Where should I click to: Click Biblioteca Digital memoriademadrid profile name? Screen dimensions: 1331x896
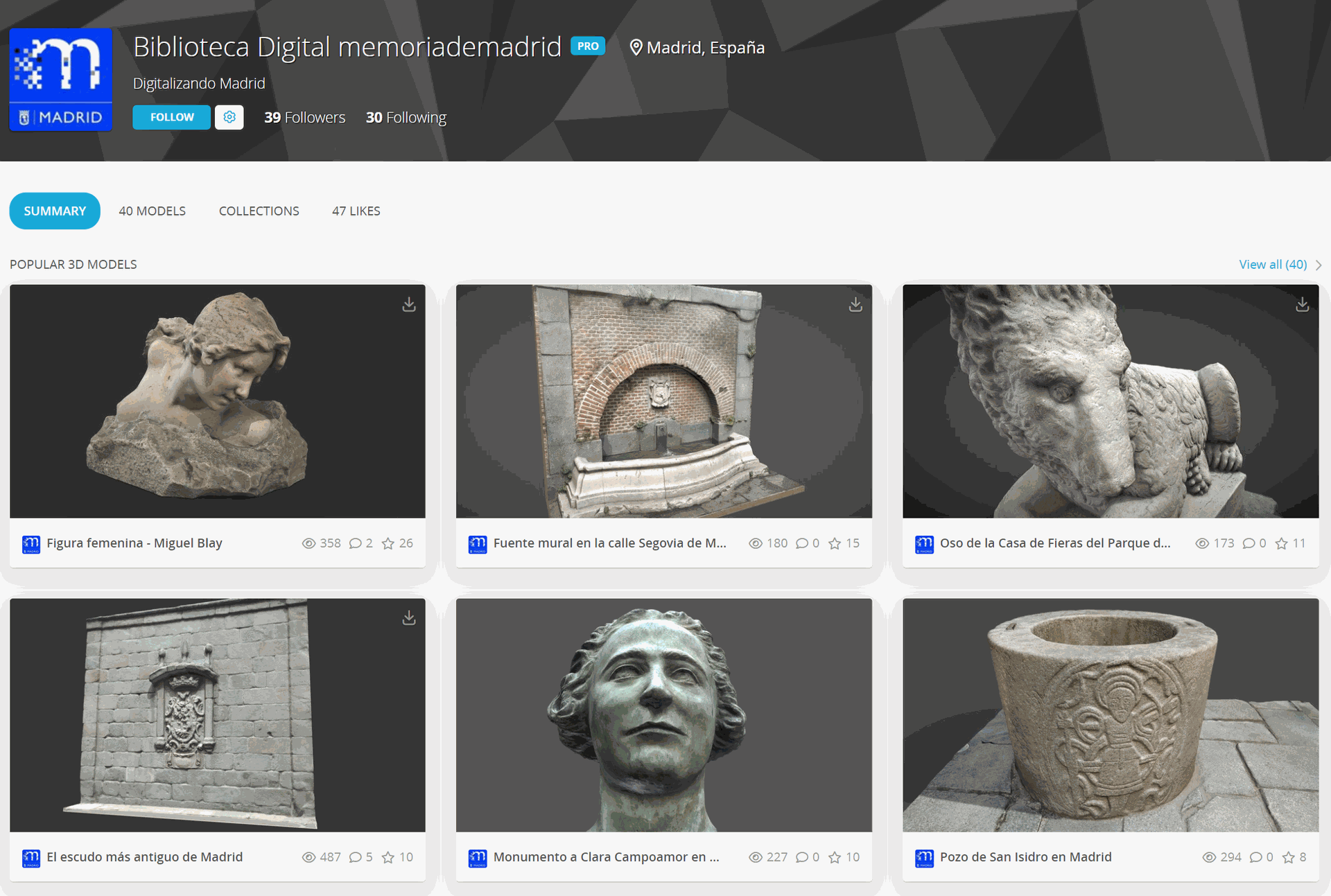[x=347, y=47]
